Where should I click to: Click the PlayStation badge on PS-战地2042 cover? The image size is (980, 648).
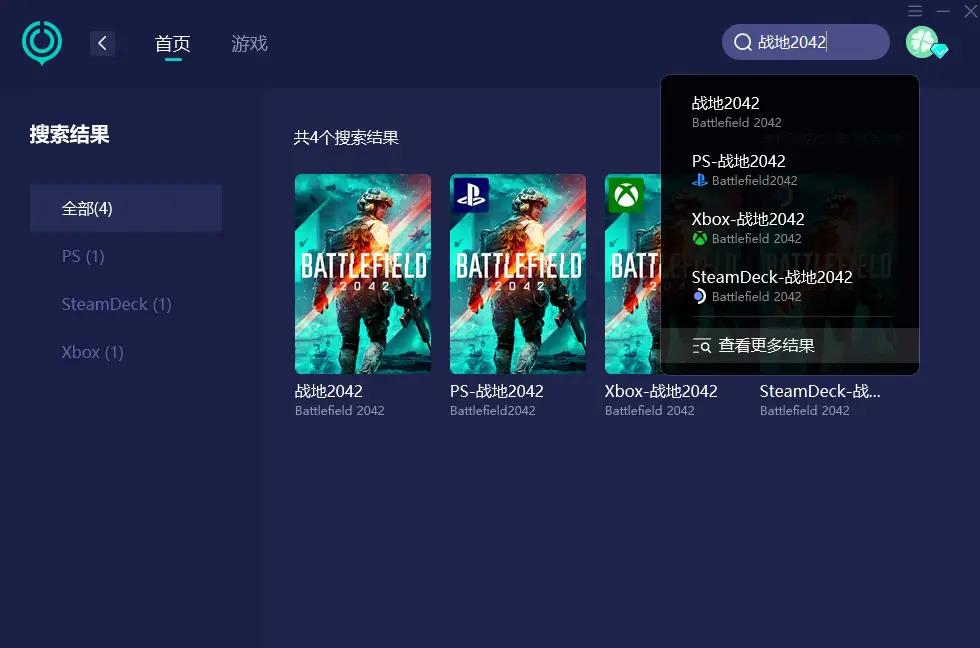point(471,195)
